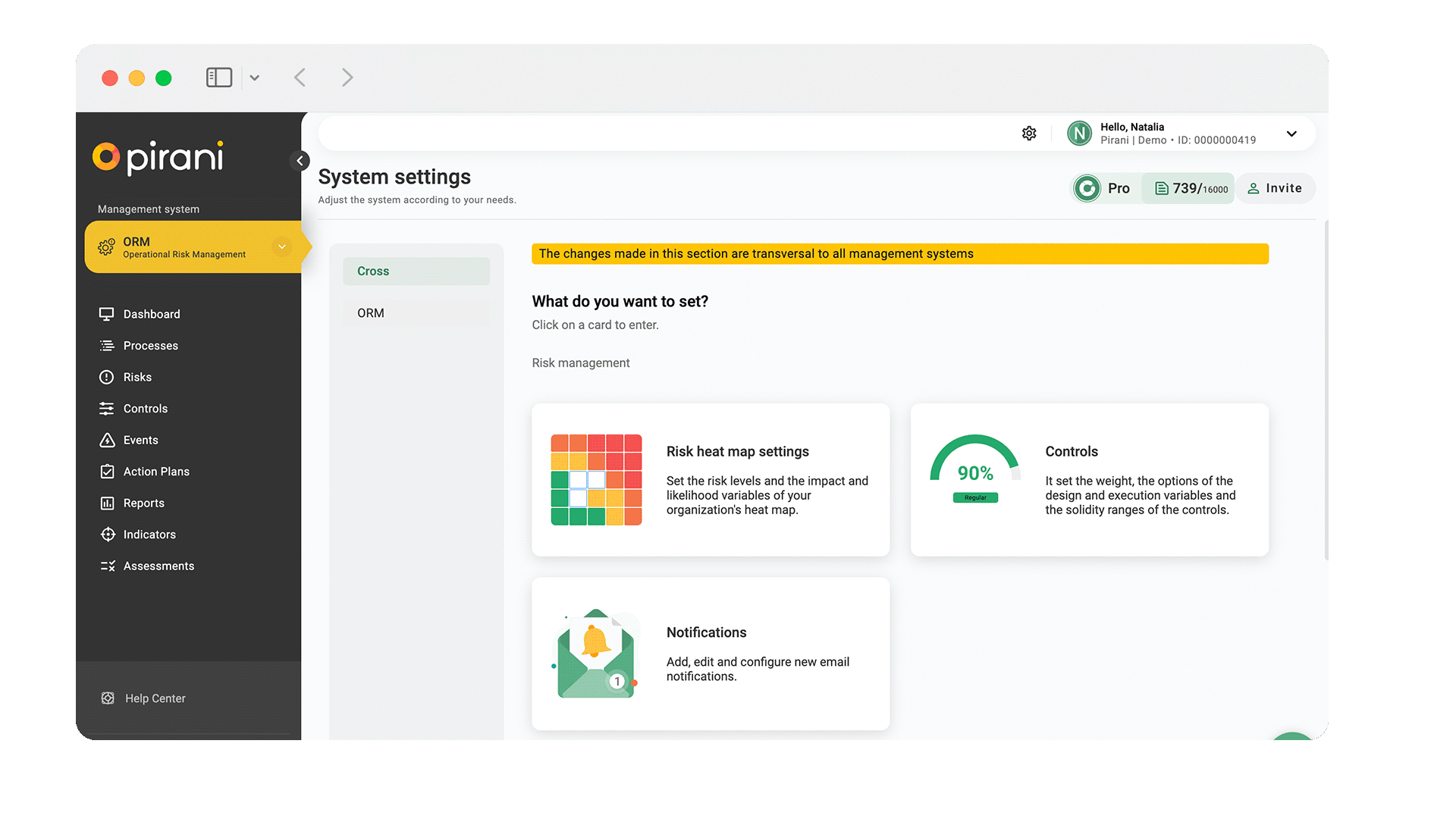Viewport: 1456px width, 819px height.
Task: Click the Events warning triangle icon
Action: pos(107,440)
